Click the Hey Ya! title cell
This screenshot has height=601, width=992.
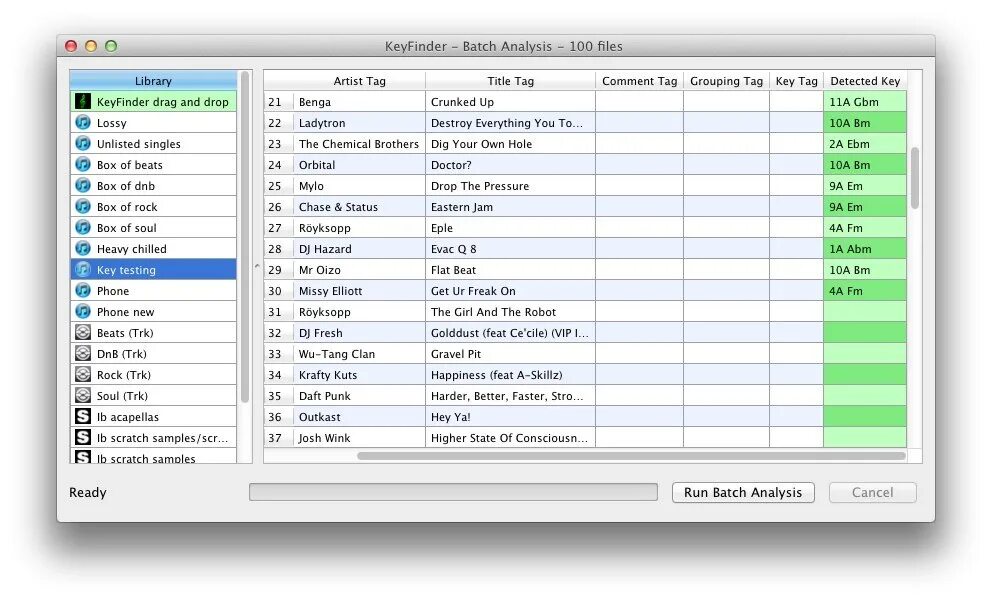[x=511, y=417]
